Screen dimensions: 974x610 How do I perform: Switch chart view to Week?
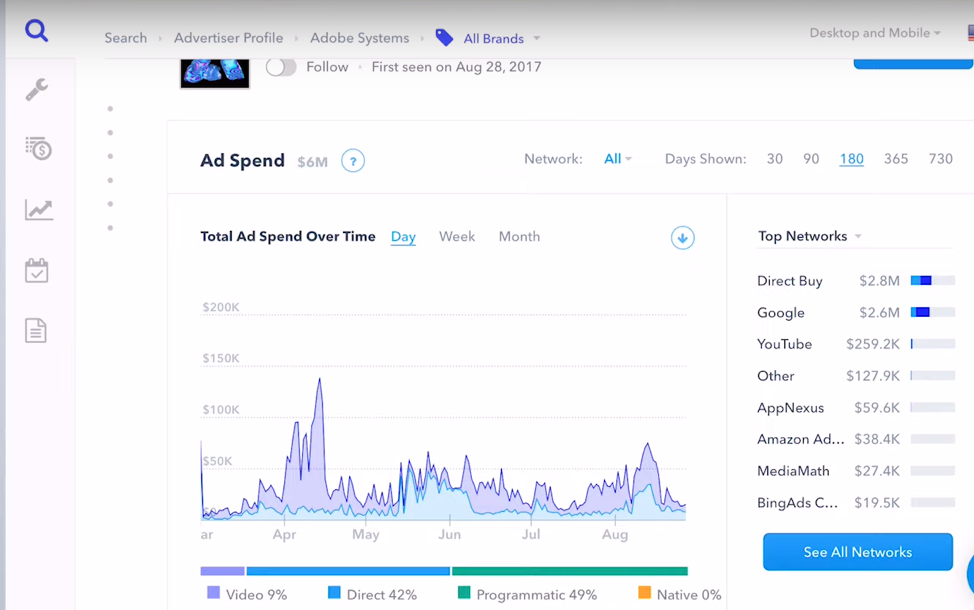[457, 237]
